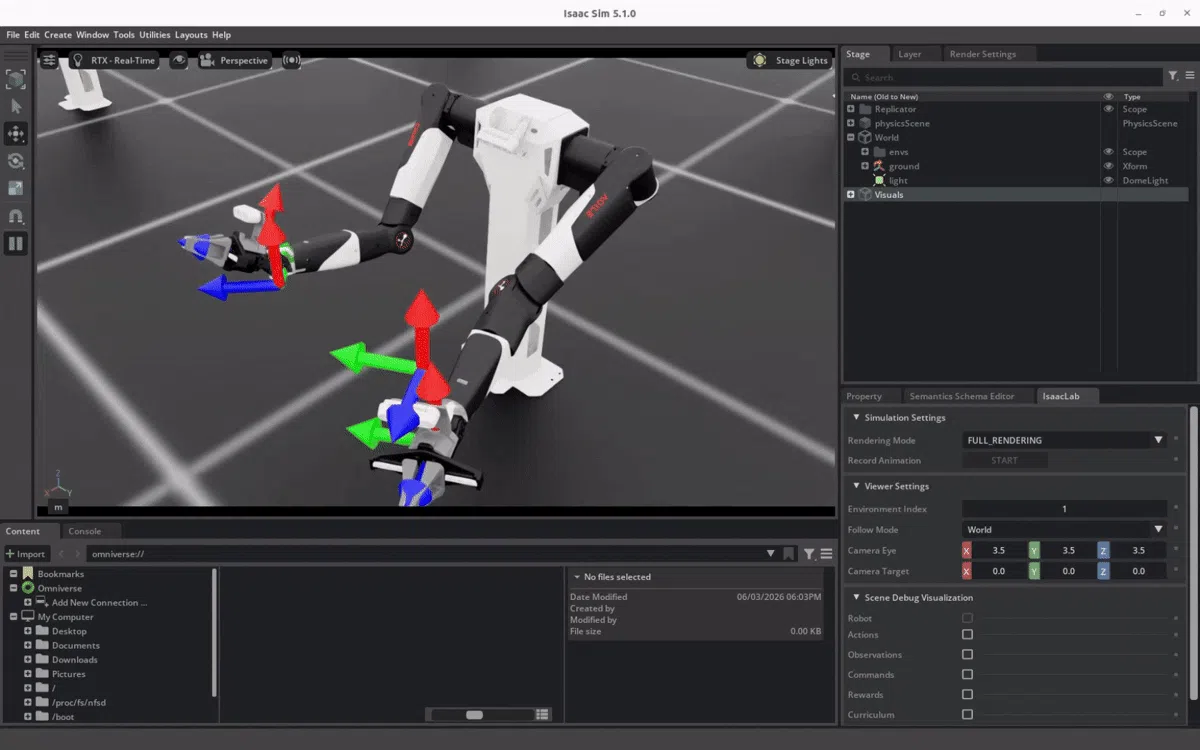Viewport: 1200px width, 750px height.
Task: Toggle visibility eye for envs
Action: [x=1108, y=152]
